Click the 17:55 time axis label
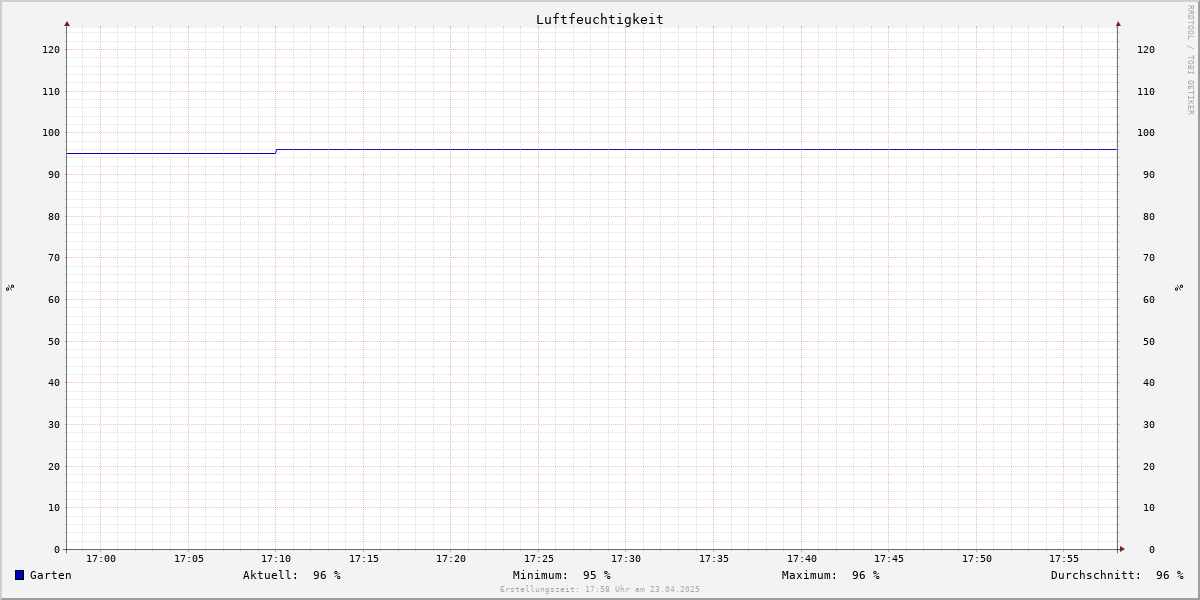Viewport: 1200px width, 600px height. [x=1064, y=559]
